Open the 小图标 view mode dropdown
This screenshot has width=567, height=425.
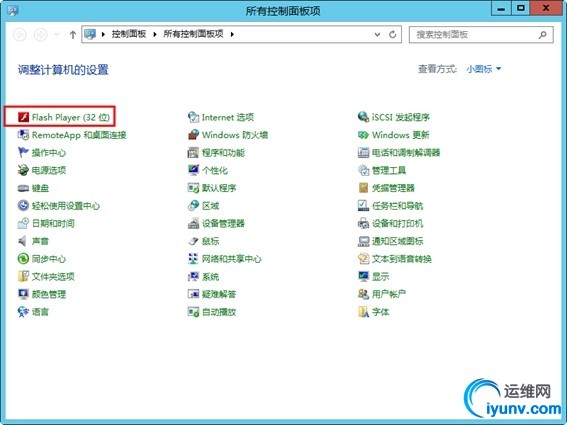483,69
